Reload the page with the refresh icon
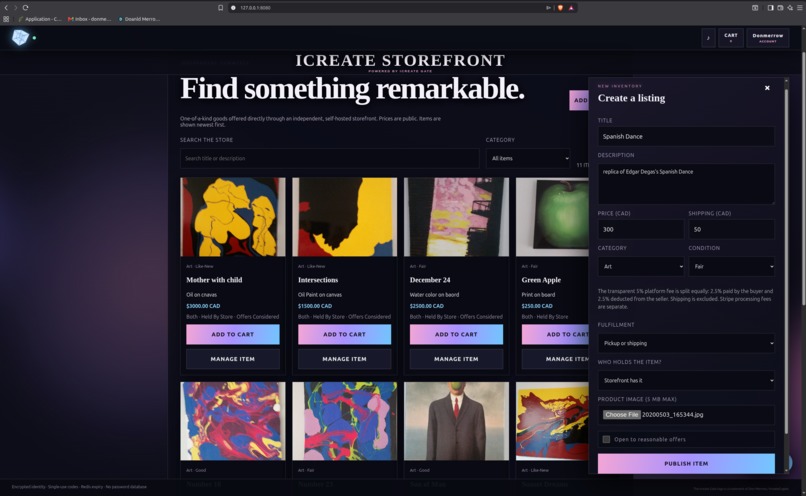This screenshot has height=496, width=806. click(x=25, y=8)
